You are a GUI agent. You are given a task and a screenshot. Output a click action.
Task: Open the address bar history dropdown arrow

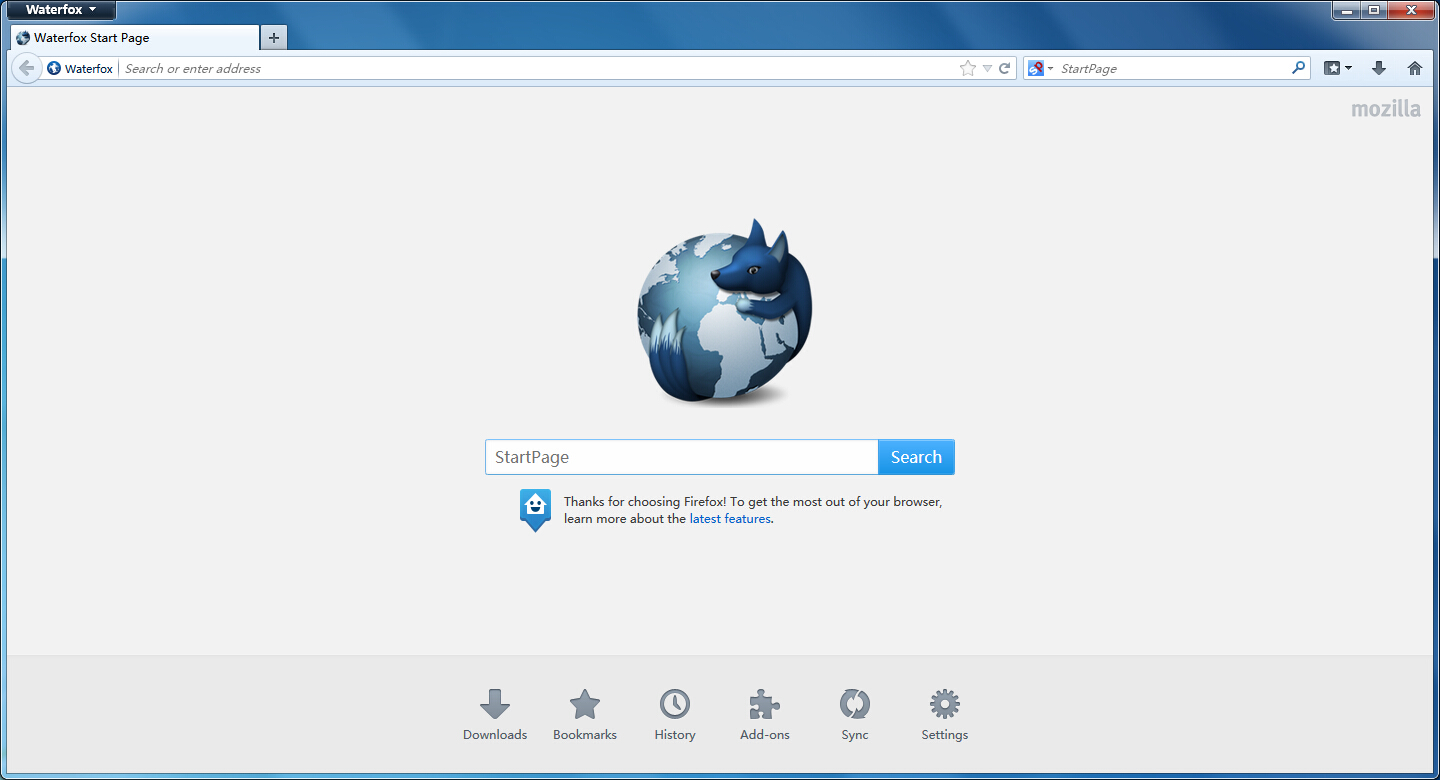(987, 68)
